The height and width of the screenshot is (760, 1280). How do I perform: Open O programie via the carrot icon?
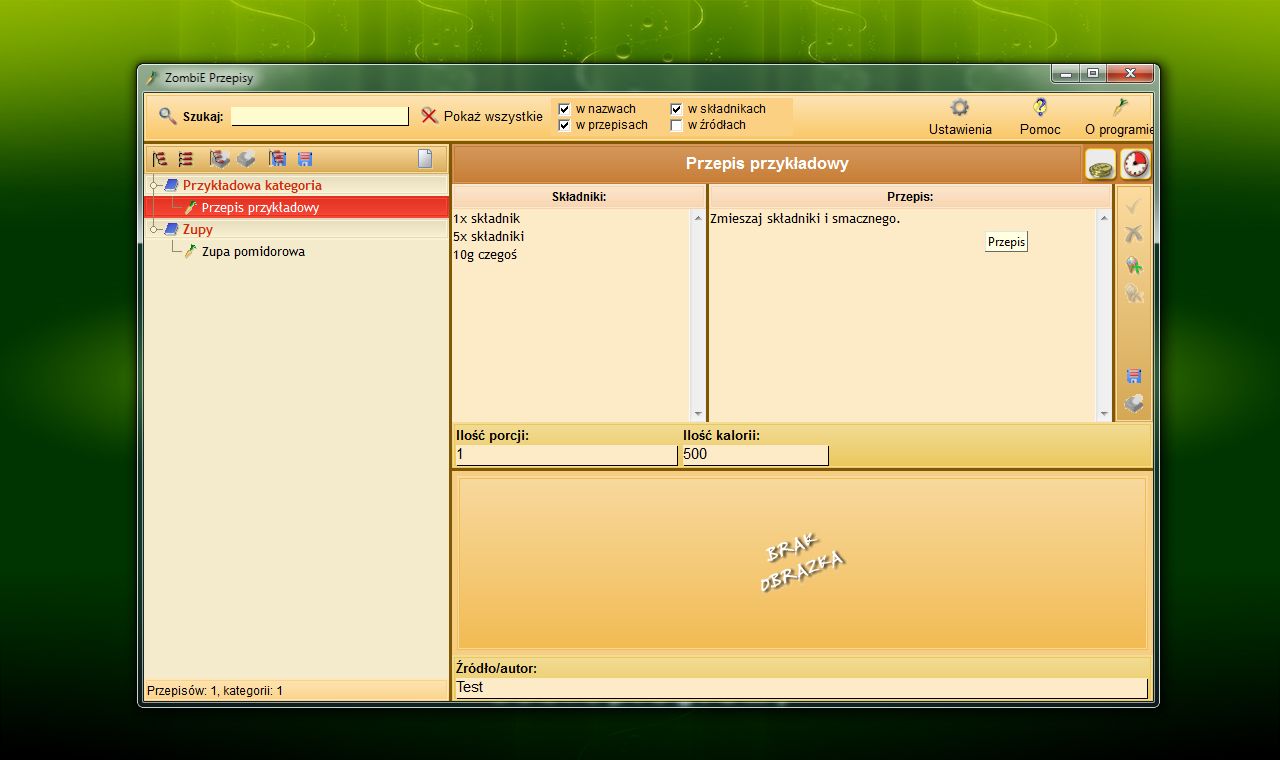pos(1120,108)
